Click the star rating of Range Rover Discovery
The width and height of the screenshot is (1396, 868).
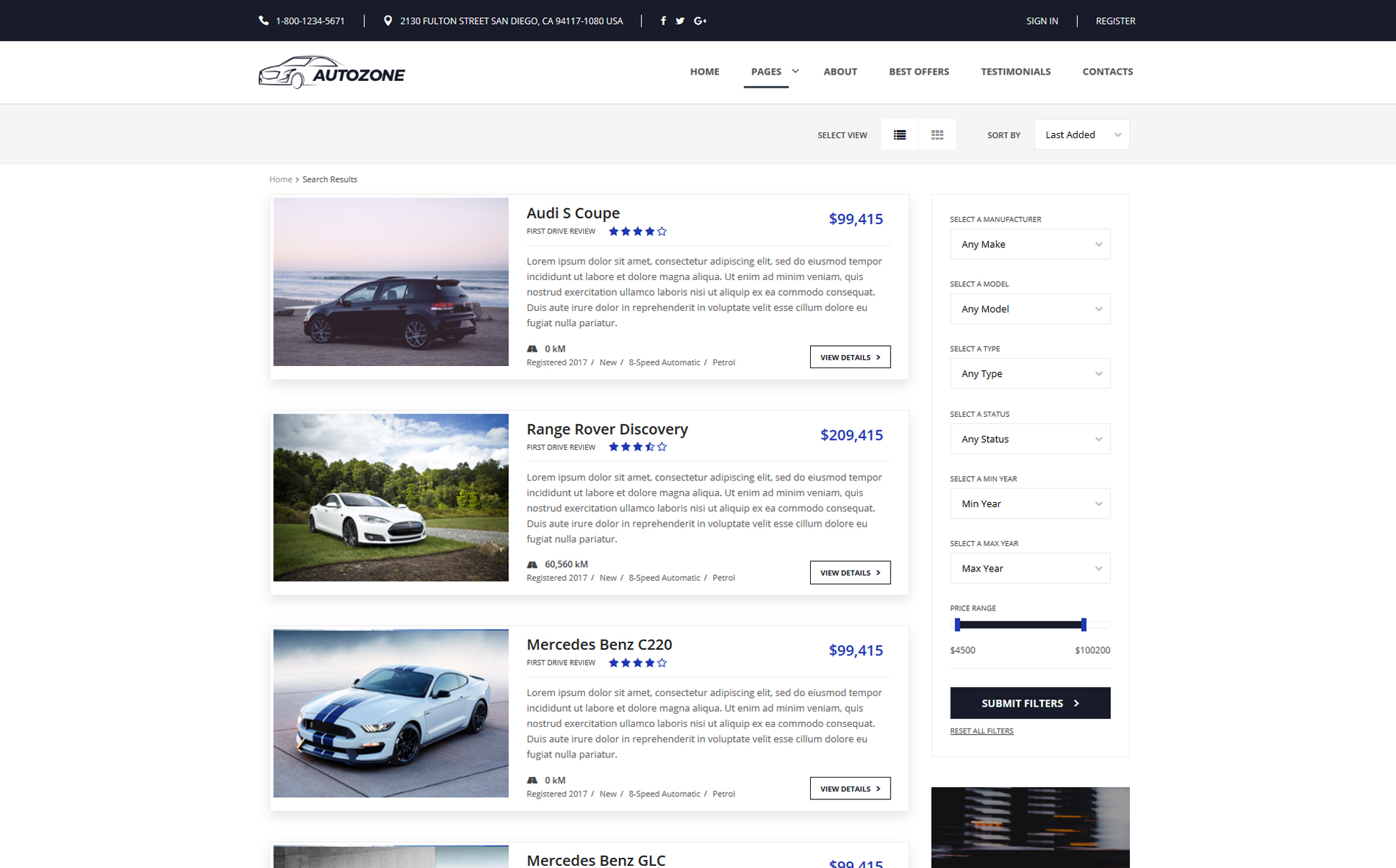[x=637, y=447]
